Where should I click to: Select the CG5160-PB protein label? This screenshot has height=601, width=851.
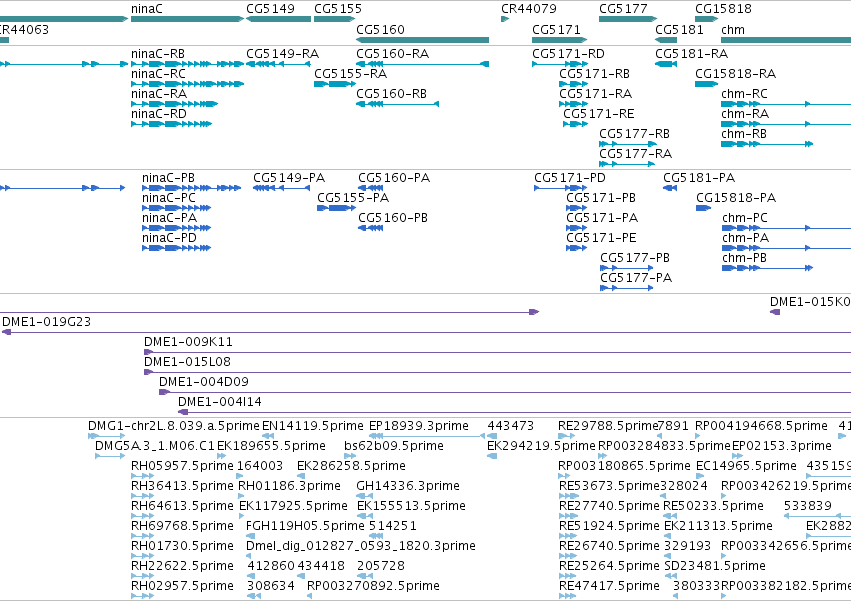point(393,218)
